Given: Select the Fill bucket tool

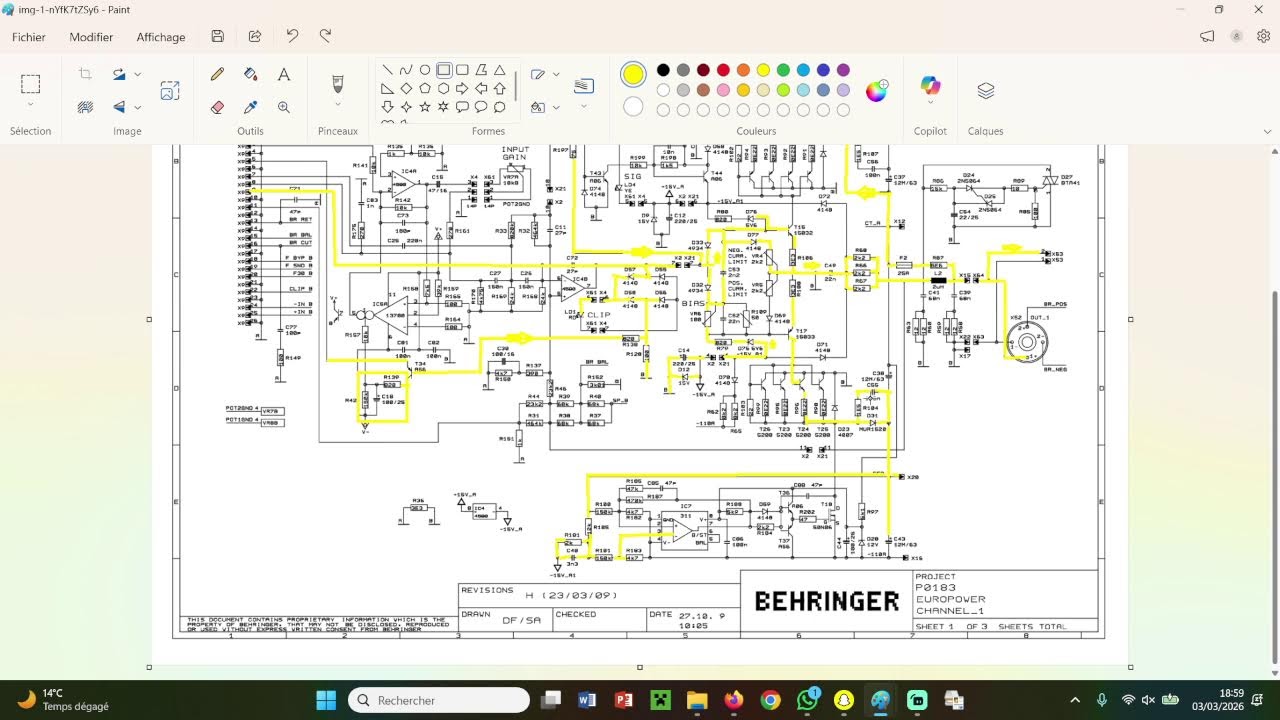Looking at the screenshot, I should (251, 75).
